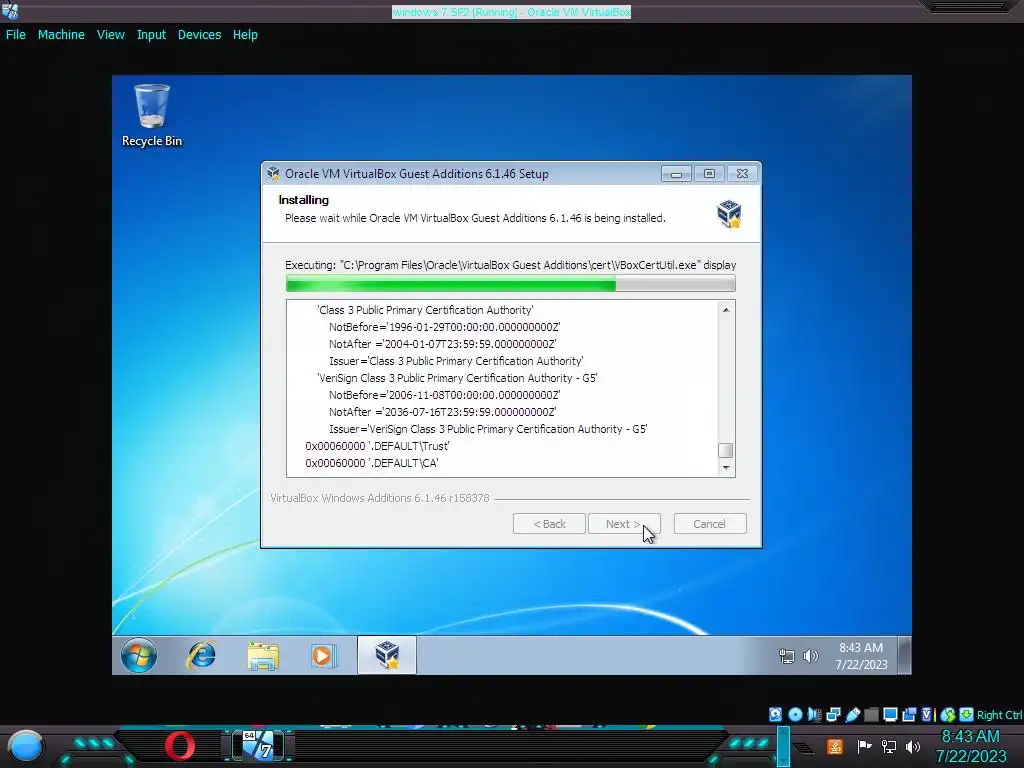This screenshot has height=768, width=1024.
Task: Click the host Start orb button
Action: [x=26, y=747]
